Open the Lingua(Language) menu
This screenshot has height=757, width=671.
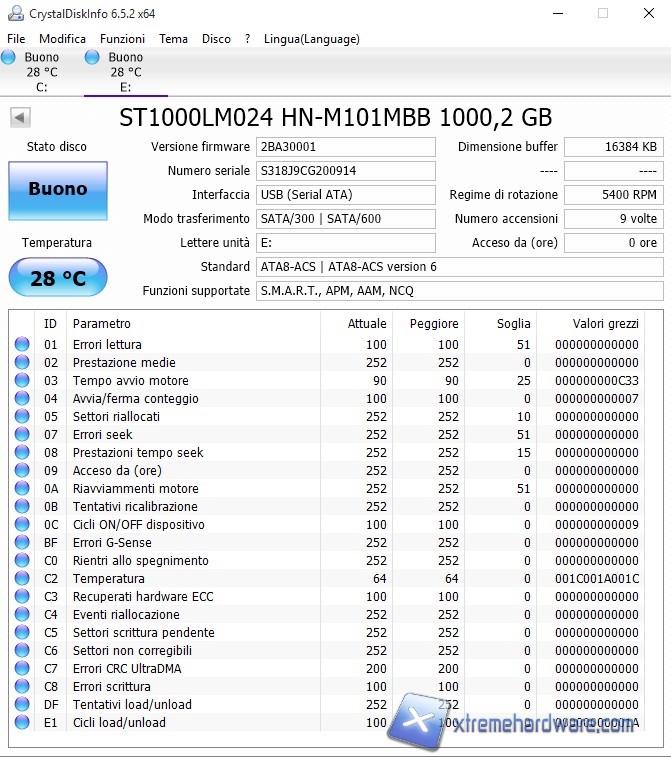(x=311, y=39)
